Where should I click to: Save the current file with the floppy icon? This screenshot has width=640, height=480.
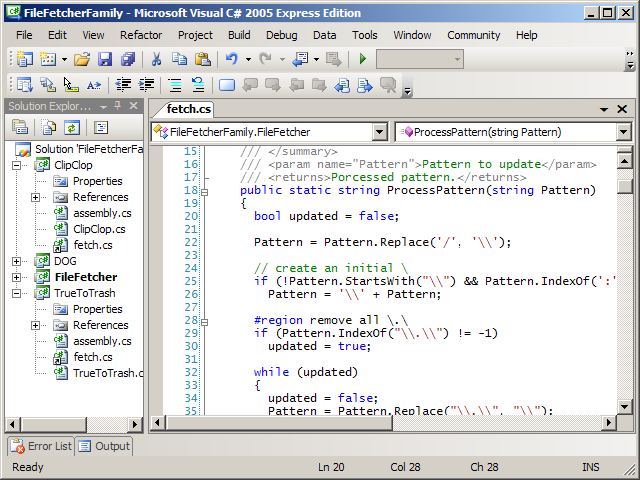tap(105, 59)
